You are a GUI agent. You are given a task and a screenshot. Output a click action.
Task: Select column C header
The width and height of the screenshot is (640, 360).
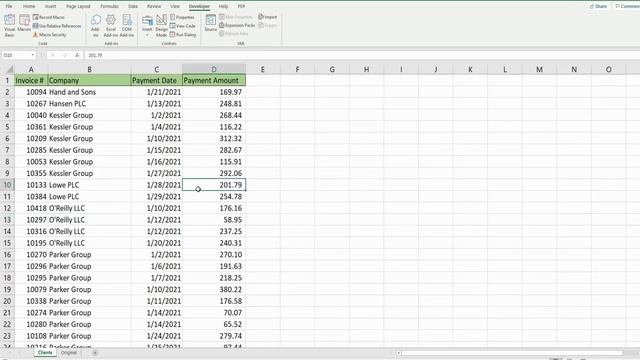tap(156, 69)
